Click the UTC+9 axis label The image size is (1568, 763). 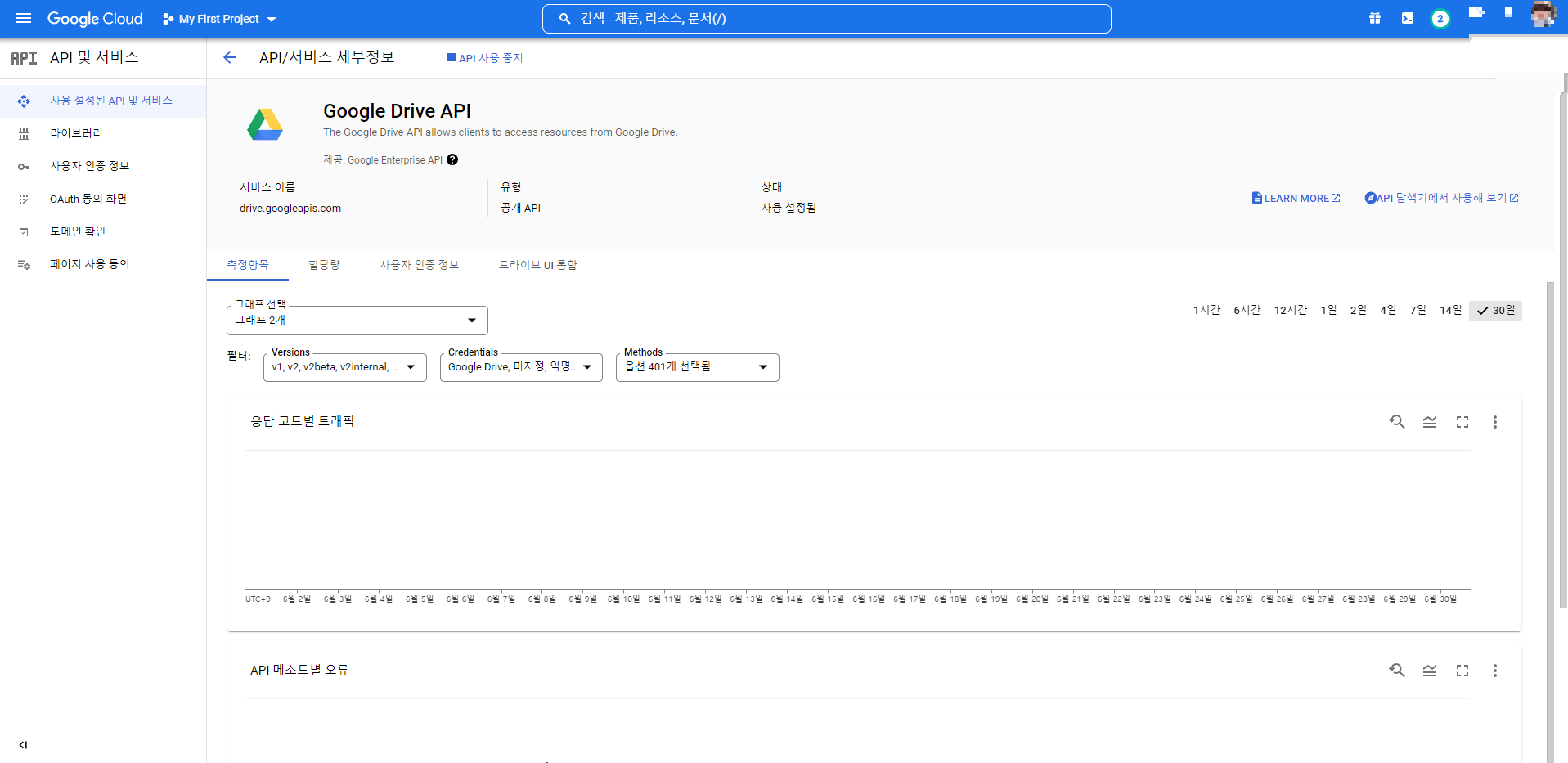click(x=258, y=599)
